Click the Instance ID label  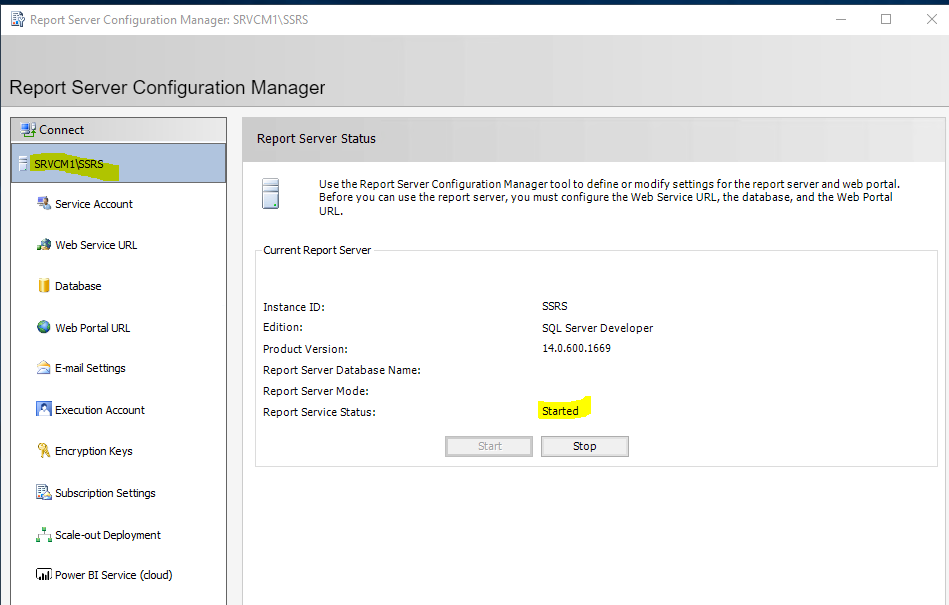click(x=294, y=307)
